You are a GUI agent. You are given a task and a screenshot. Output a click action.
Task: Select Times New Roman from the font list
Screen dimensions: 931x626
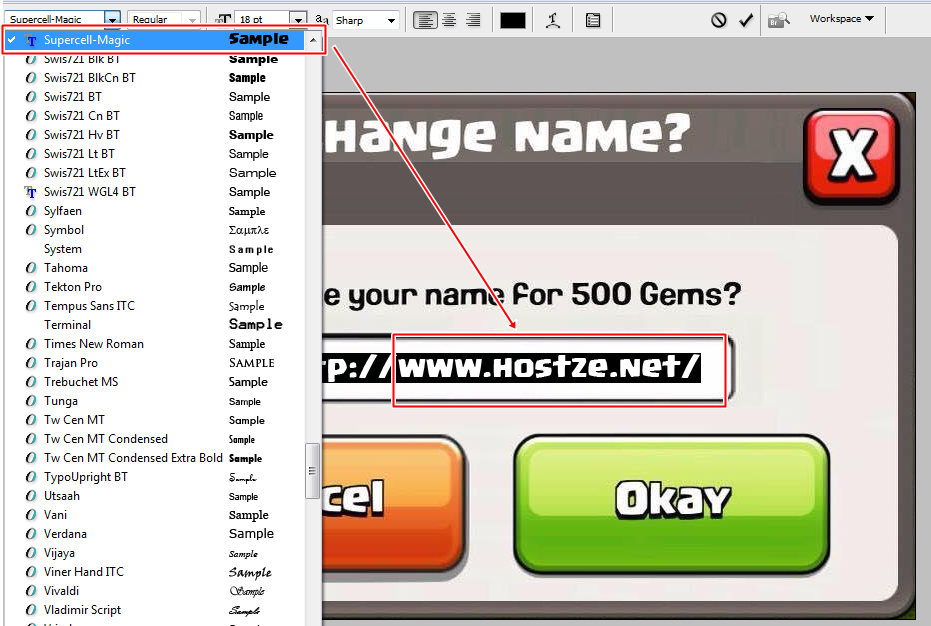(x=94, y=343)
